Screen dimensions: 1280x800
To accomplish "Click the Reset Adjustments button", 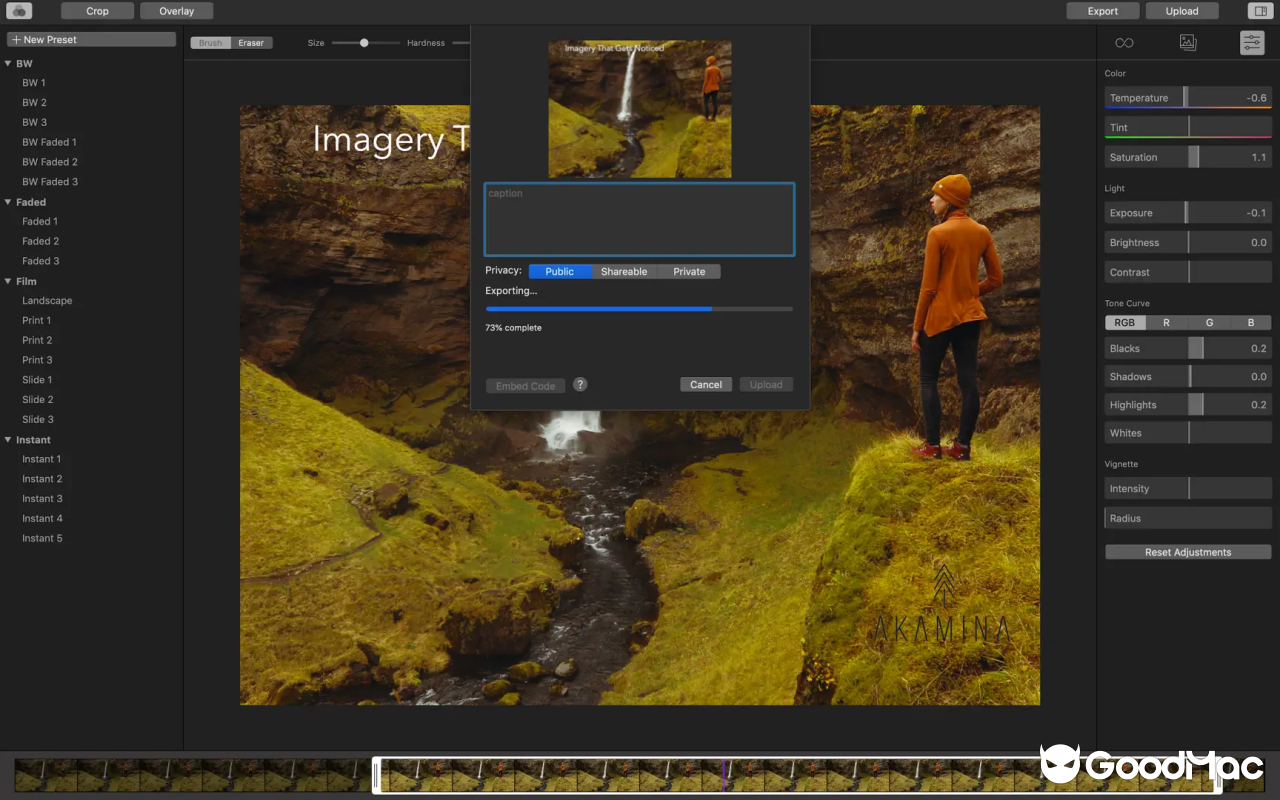I will (1188, 551).
